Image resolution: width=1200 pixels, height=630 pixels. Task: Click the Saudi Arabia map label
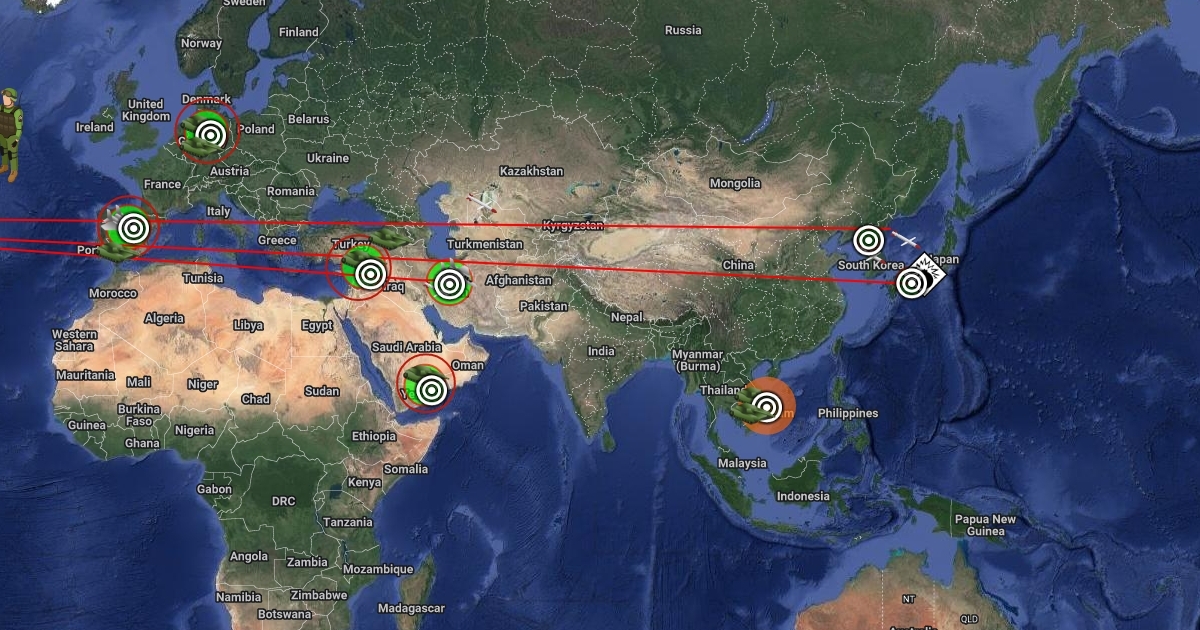(x=407, y=347)
